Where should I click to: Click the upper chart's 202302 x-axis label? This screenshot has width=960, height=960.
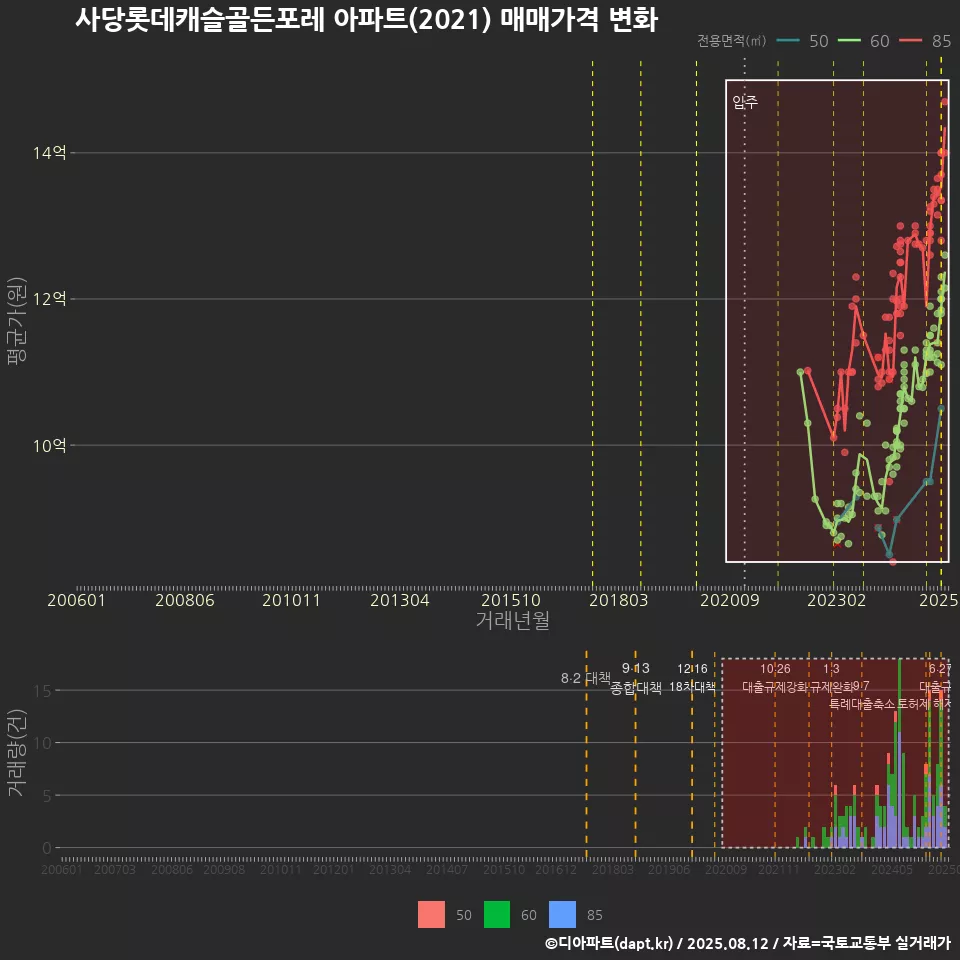tap(837, 600)
